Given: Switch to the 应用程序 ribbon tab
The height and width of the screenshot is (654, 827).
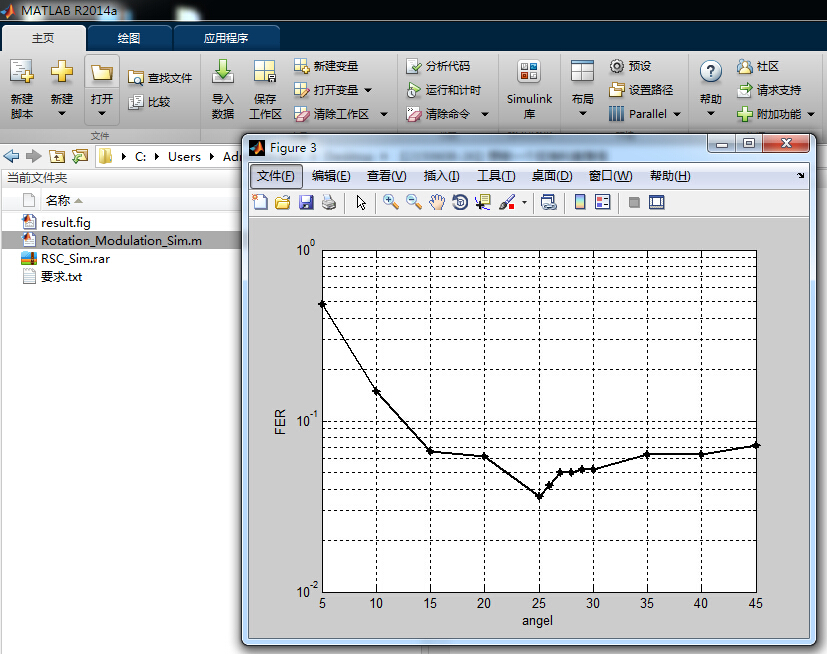Looking at the screenshot, I should (x=226, y=38).
